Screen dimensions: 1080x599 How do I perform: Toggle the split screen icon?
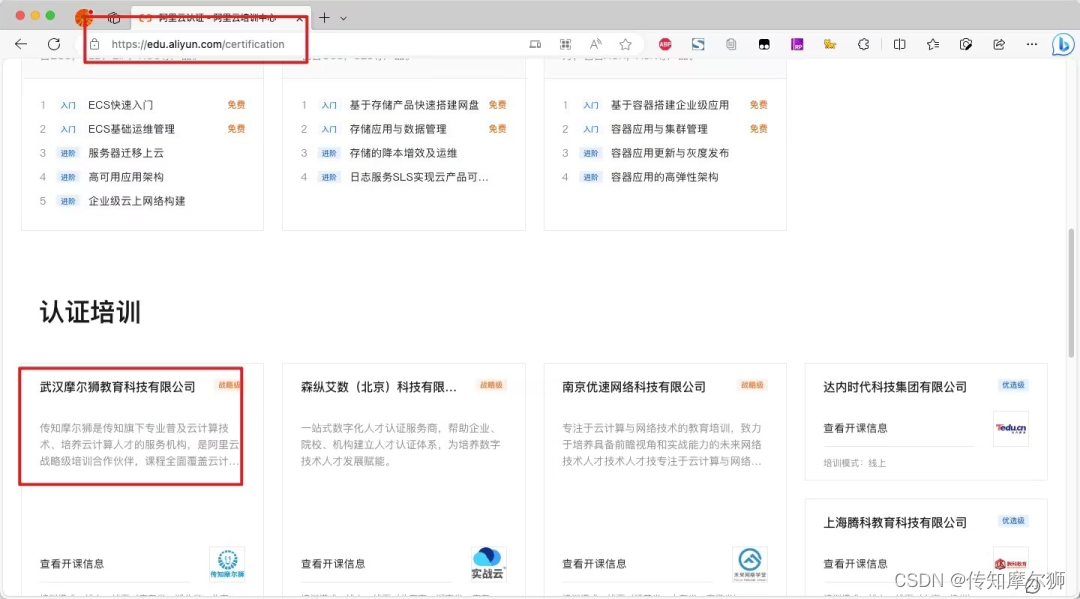(900, 44)
